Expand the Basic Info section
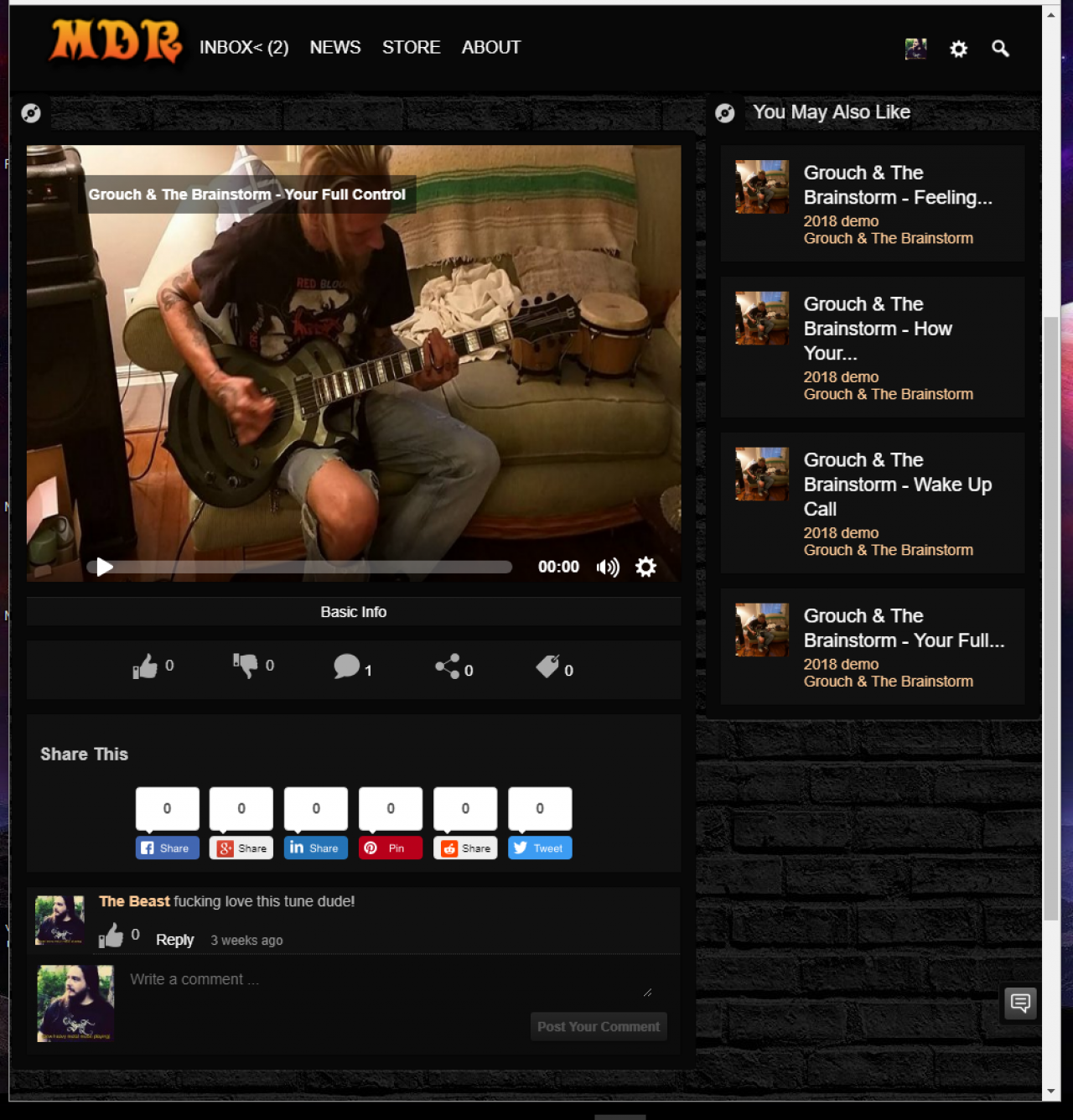This screenshot has width=1073, height=1120. coord(354,612)
